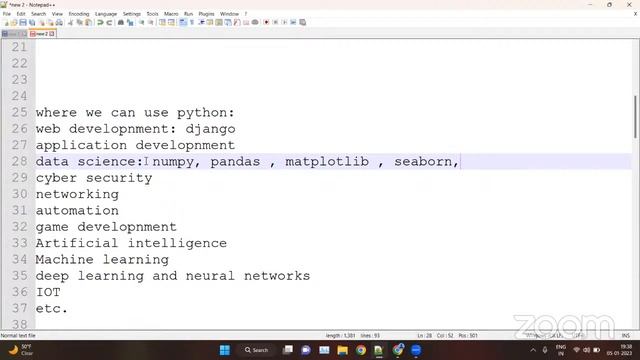Run the macro multiple times icon
Viewport: 640px width, 360px height.
tap(293, 22)
